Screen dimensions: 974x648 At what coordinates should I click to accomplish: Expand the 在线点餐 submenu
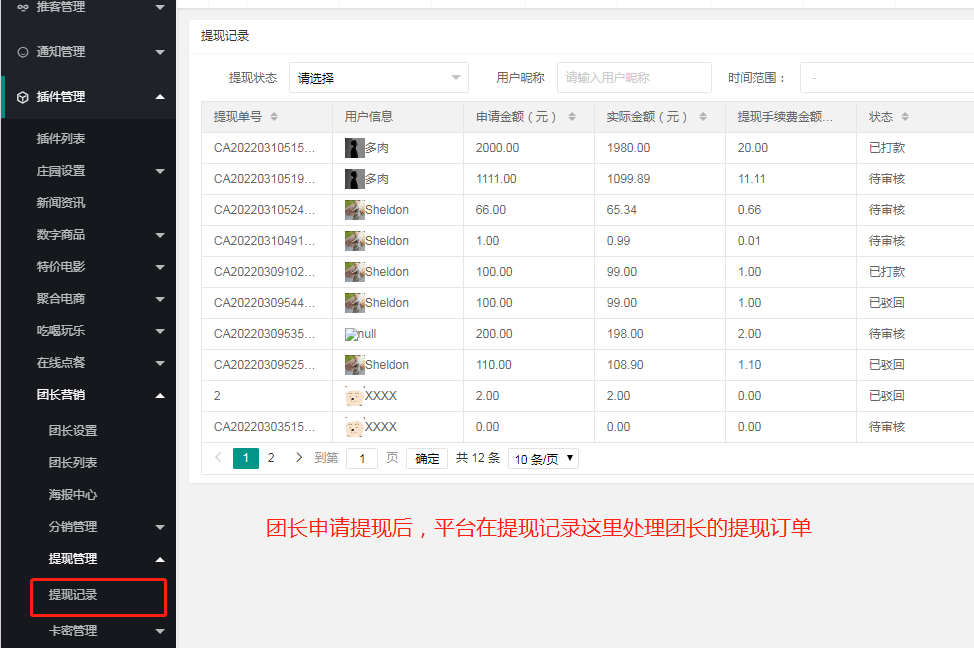[160, 363]
